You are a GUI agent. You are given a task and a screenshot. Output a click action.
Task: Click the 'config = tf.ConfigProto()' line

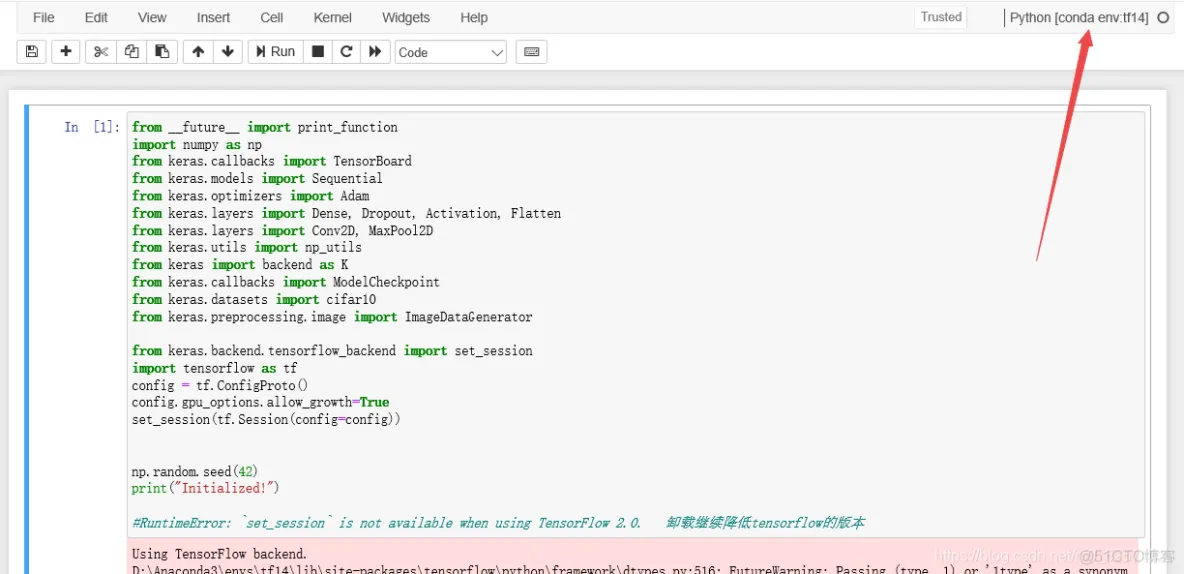tap(220, 385)
